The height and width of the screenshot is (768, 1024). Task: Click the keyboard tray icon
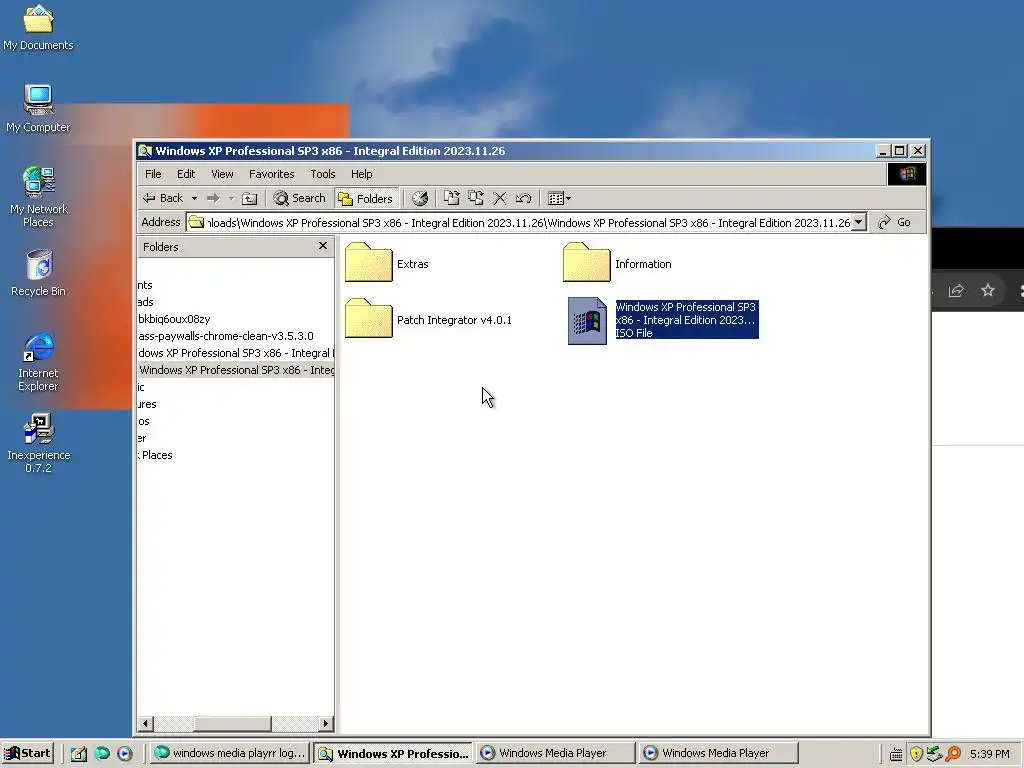(x=896, y=754)
